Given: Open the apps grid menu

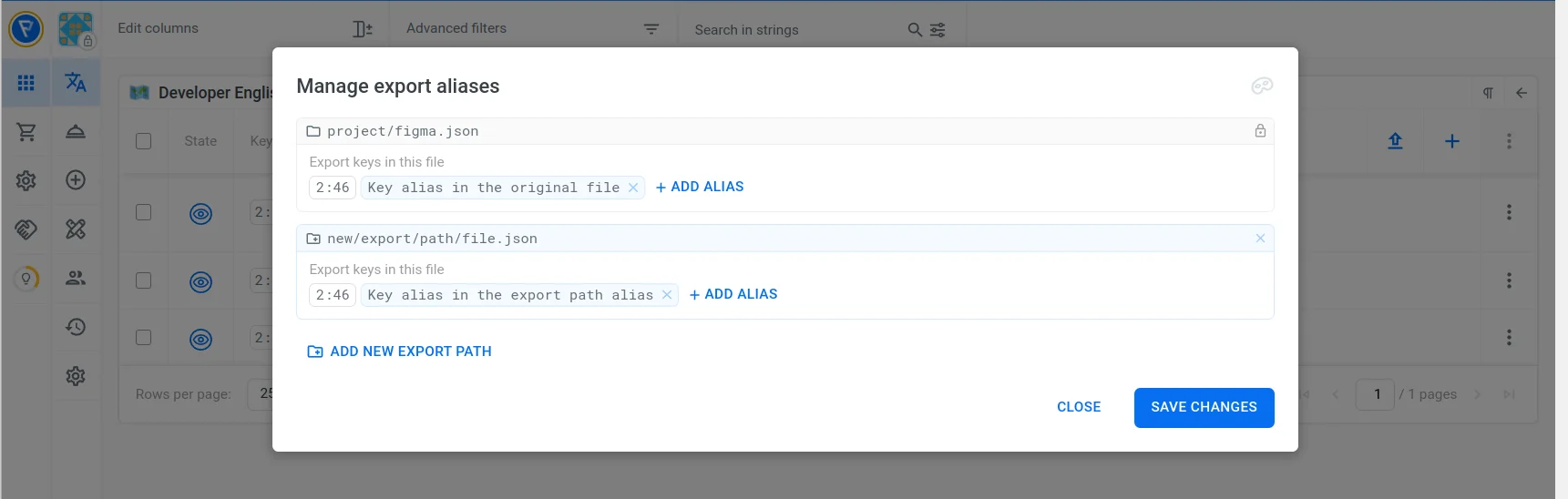Looking at the screenshot, I should tap(26, 83).
